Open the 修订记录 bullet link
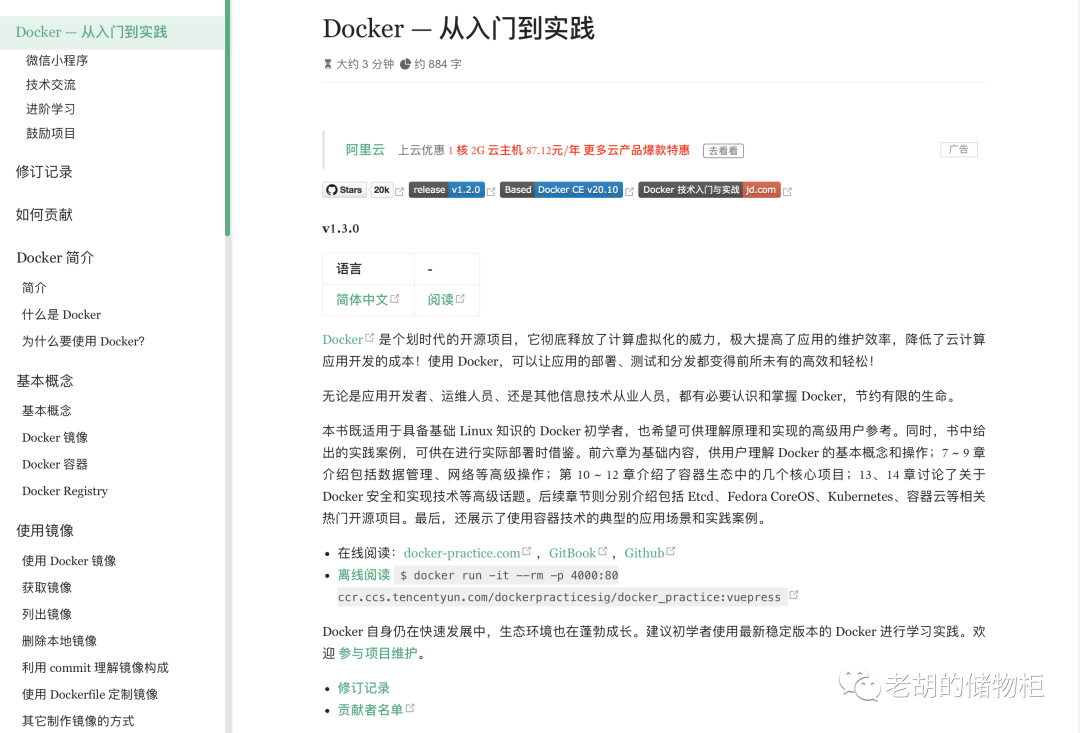Screen dimensions: 1080x733 pos(364,688)
